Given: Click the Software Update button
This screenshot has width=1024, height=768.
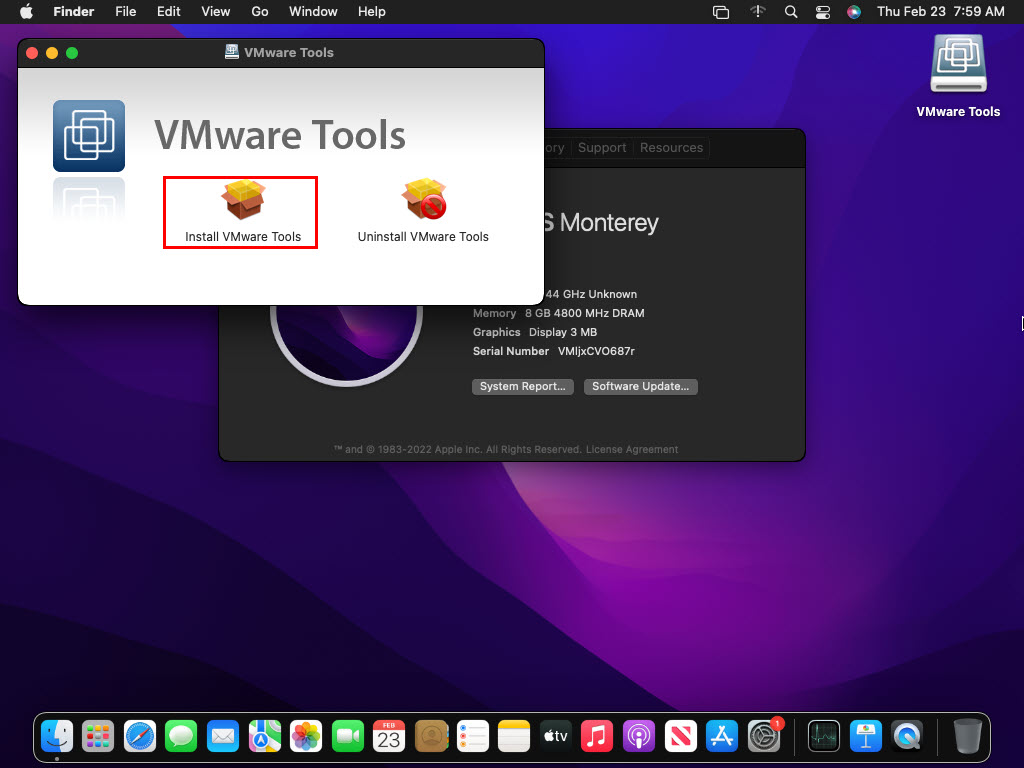Looking at the screenshot, I should [x=640, y=386].
